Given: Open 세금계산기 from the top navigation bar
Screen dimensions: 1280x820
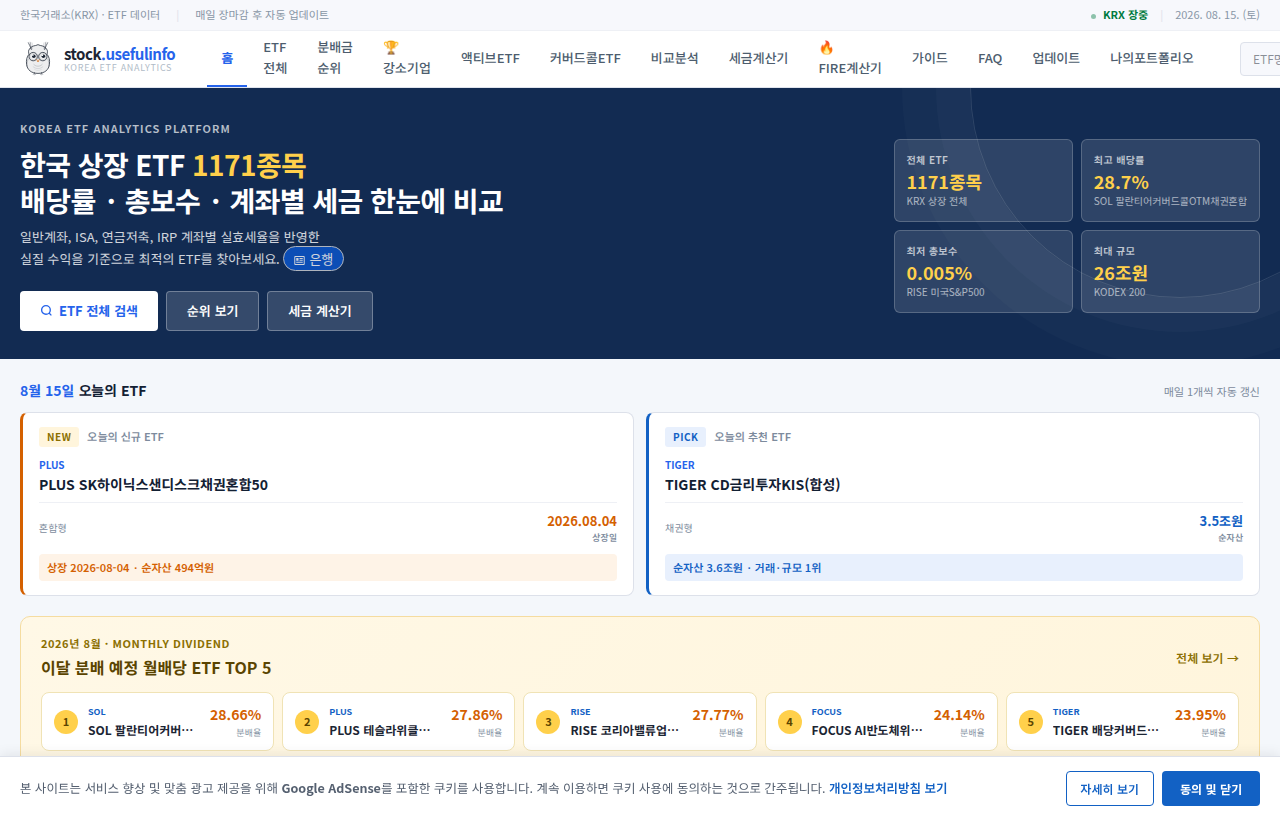Looking at the screenshot, I should click(x=758, y=58).
